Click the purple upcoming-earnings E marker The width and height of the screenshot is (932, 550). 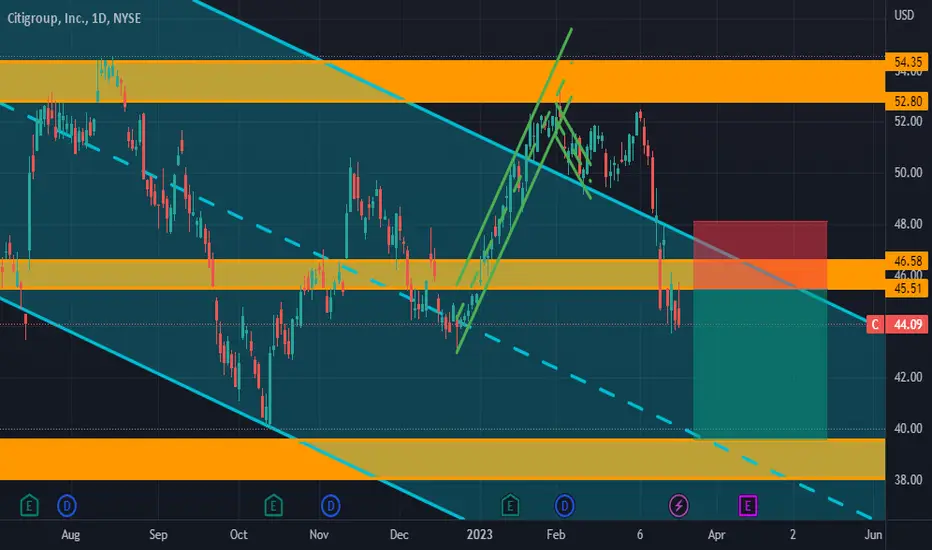point(748,506)
